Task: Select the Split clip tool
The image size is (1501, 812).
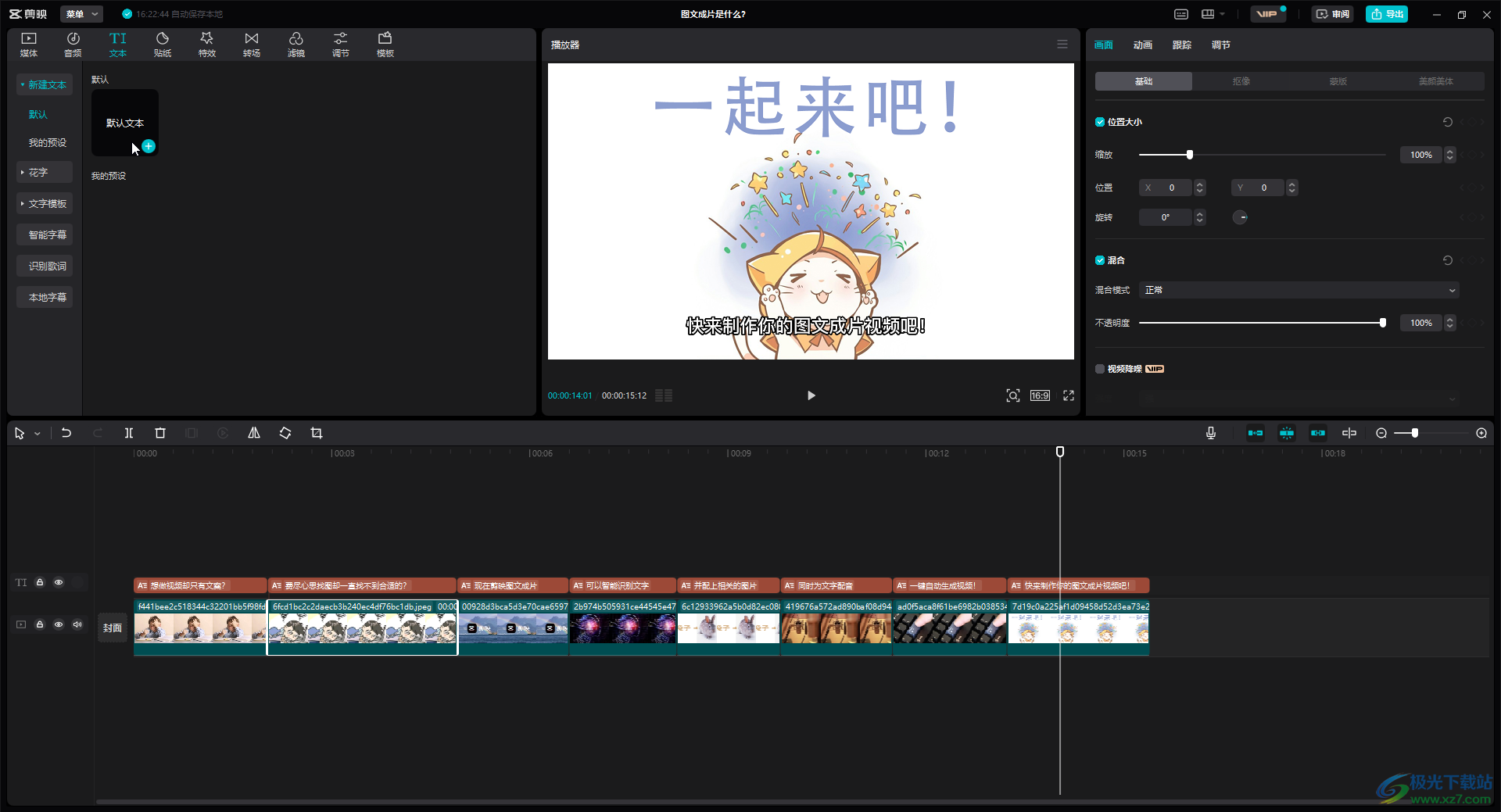Action: click(129, 433)
